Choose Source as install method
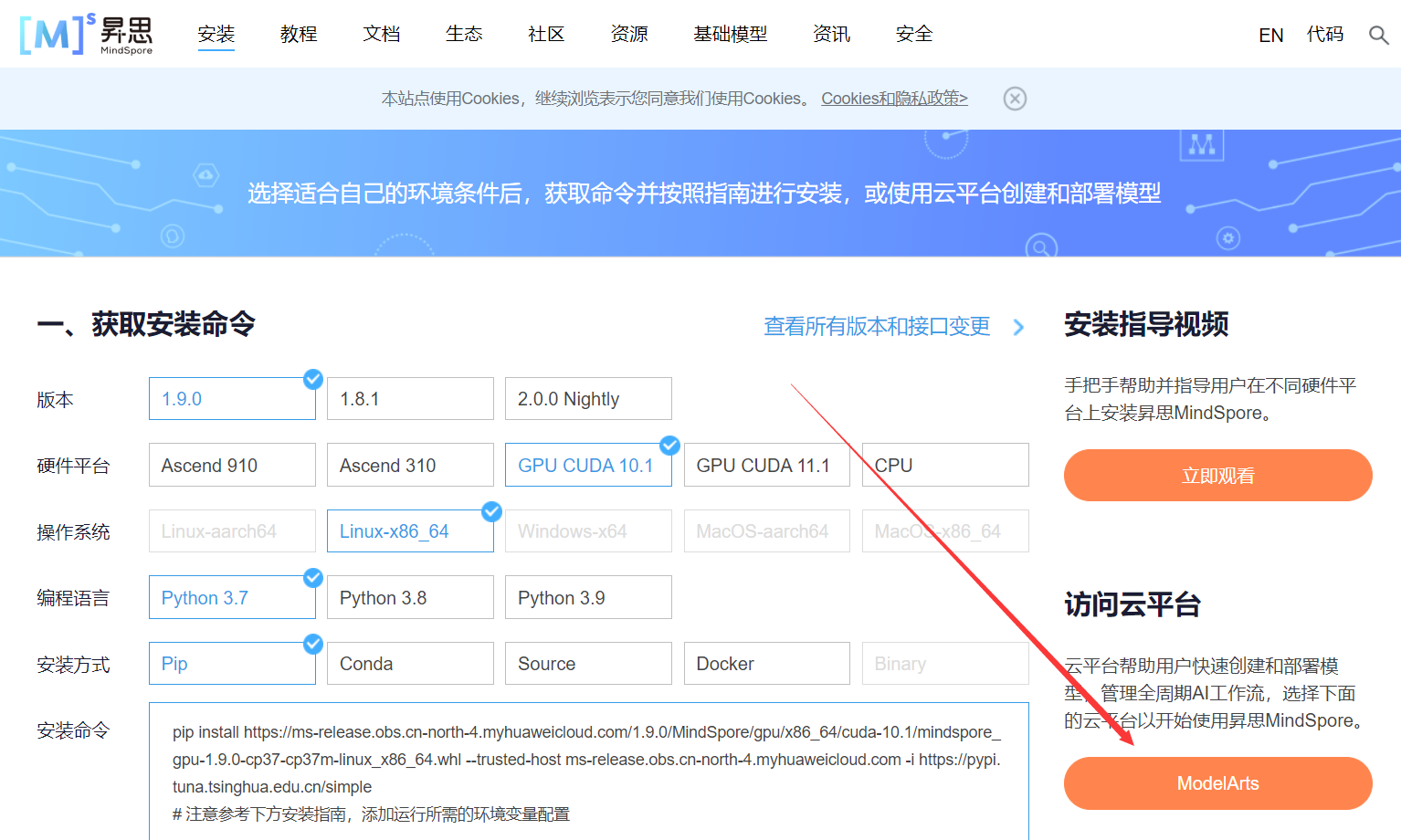Screen dimensions: 1401x840 tap(587, 663)
